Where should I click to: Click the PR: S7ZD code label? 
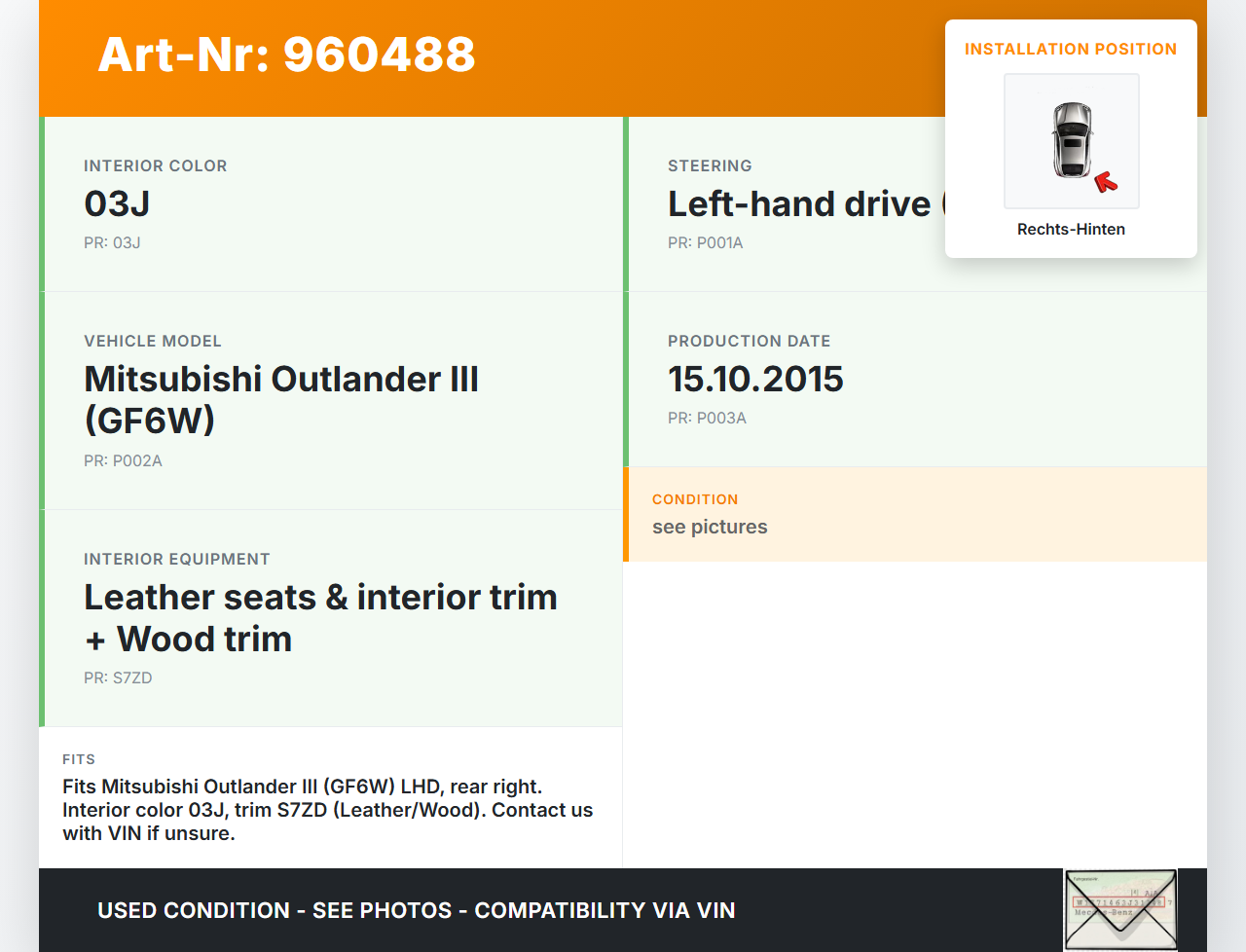click(118, 677)
